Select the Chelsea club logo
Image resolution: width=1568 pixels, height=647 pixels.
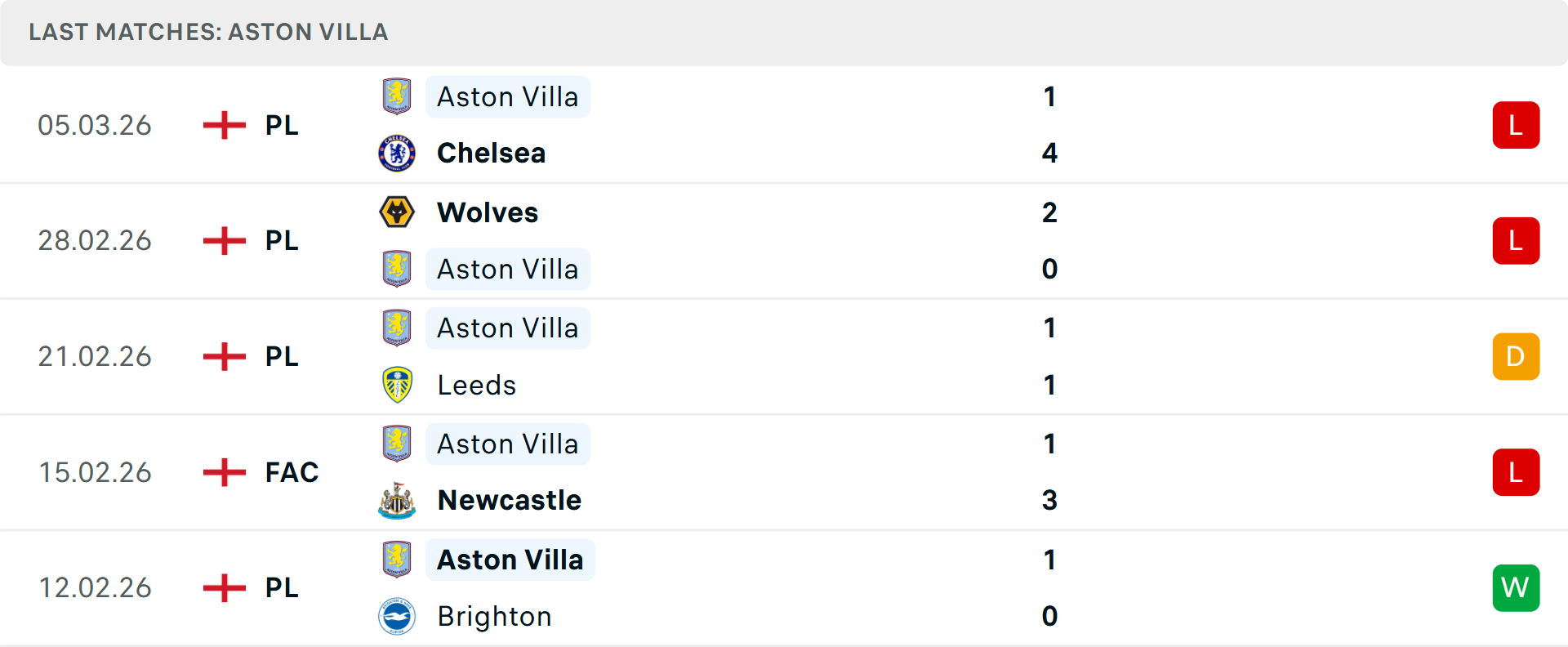(397, 153)
